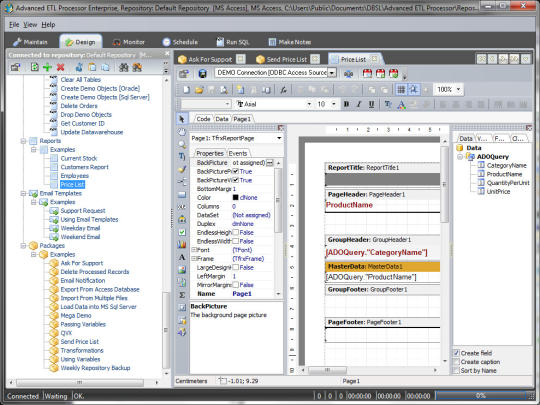Screen dimensions: 540x405
Task: Open Run SQL tab
Action: (232, 42)
